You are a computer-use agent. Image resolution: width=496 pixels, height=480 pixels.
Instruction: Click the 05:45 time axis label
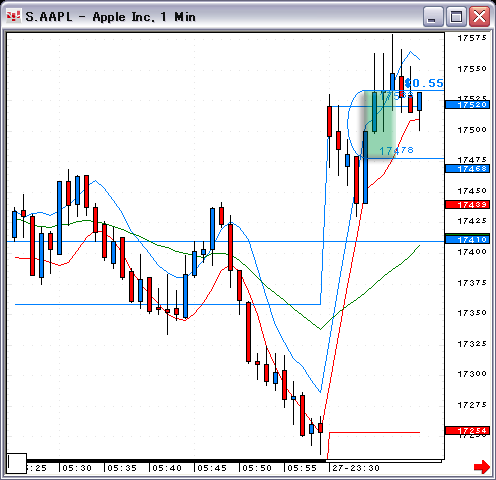(x=212, y=468)
